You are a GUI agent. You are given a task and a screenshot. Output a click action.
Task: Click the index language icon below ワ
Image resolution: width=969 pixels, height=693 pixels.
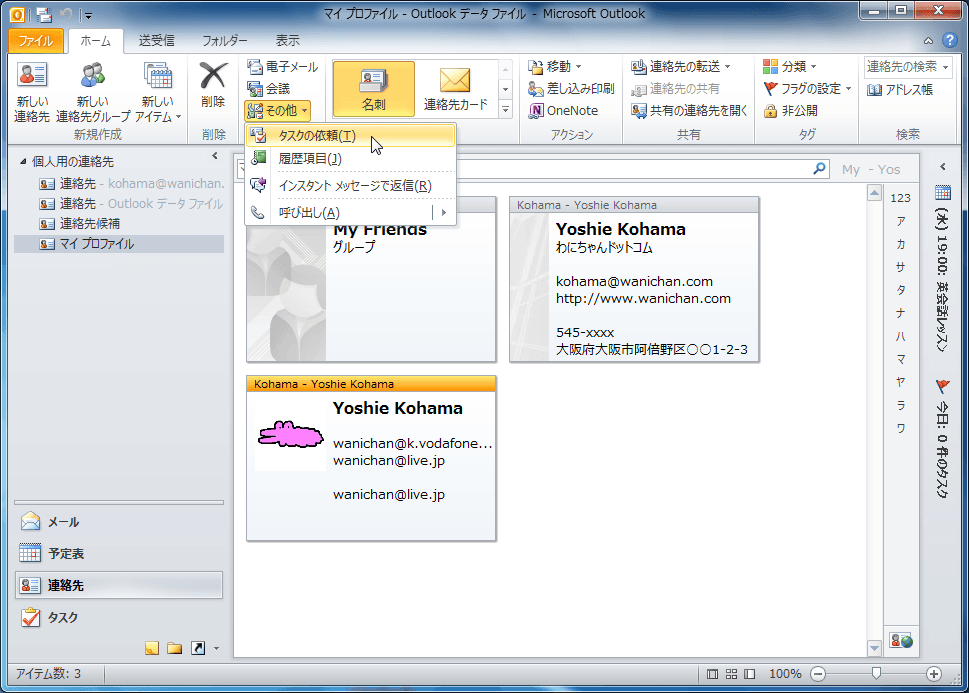click(x=901, y=640)
